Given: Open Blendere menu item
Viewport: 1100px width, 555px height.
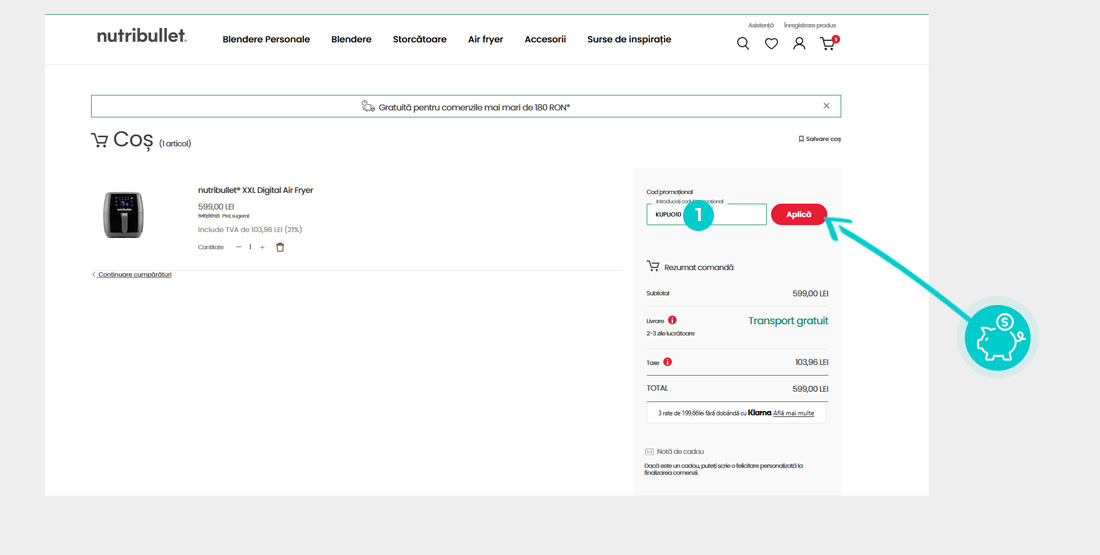Looking at the screenshot, I should pos(351,39).
